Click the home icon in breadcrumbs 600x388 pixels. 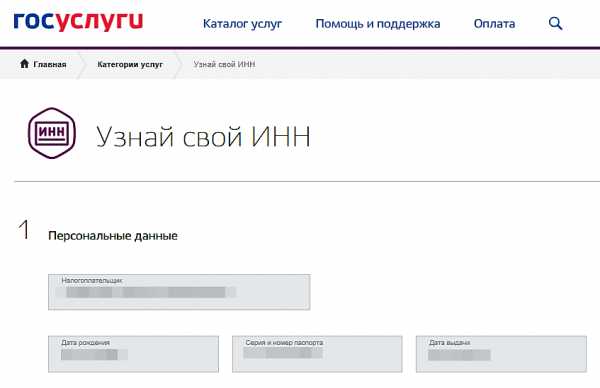point(24,64)
